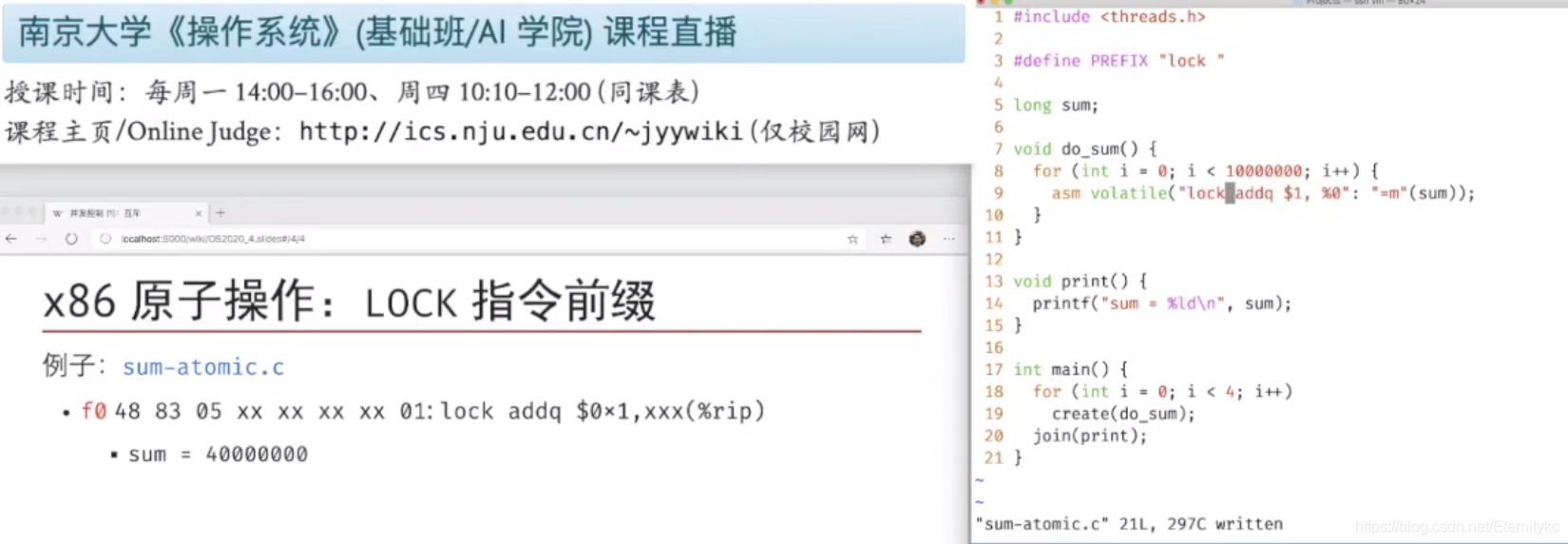Select the browser tab with the W favicon
The image size is (1568, 544).
coord(124,213)
